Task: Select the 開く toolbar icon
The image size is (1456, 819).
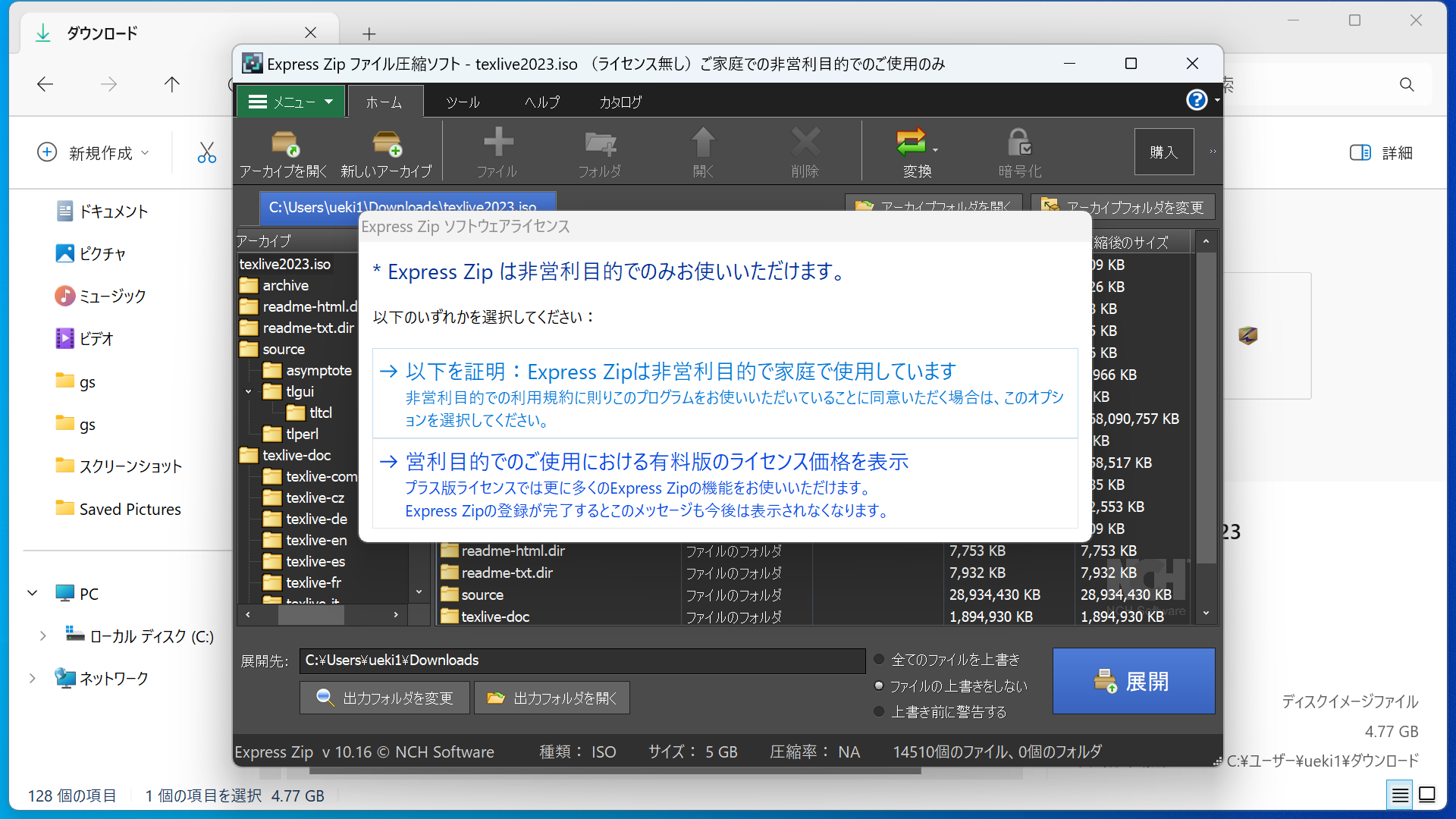Action: (x=702, y=150)
